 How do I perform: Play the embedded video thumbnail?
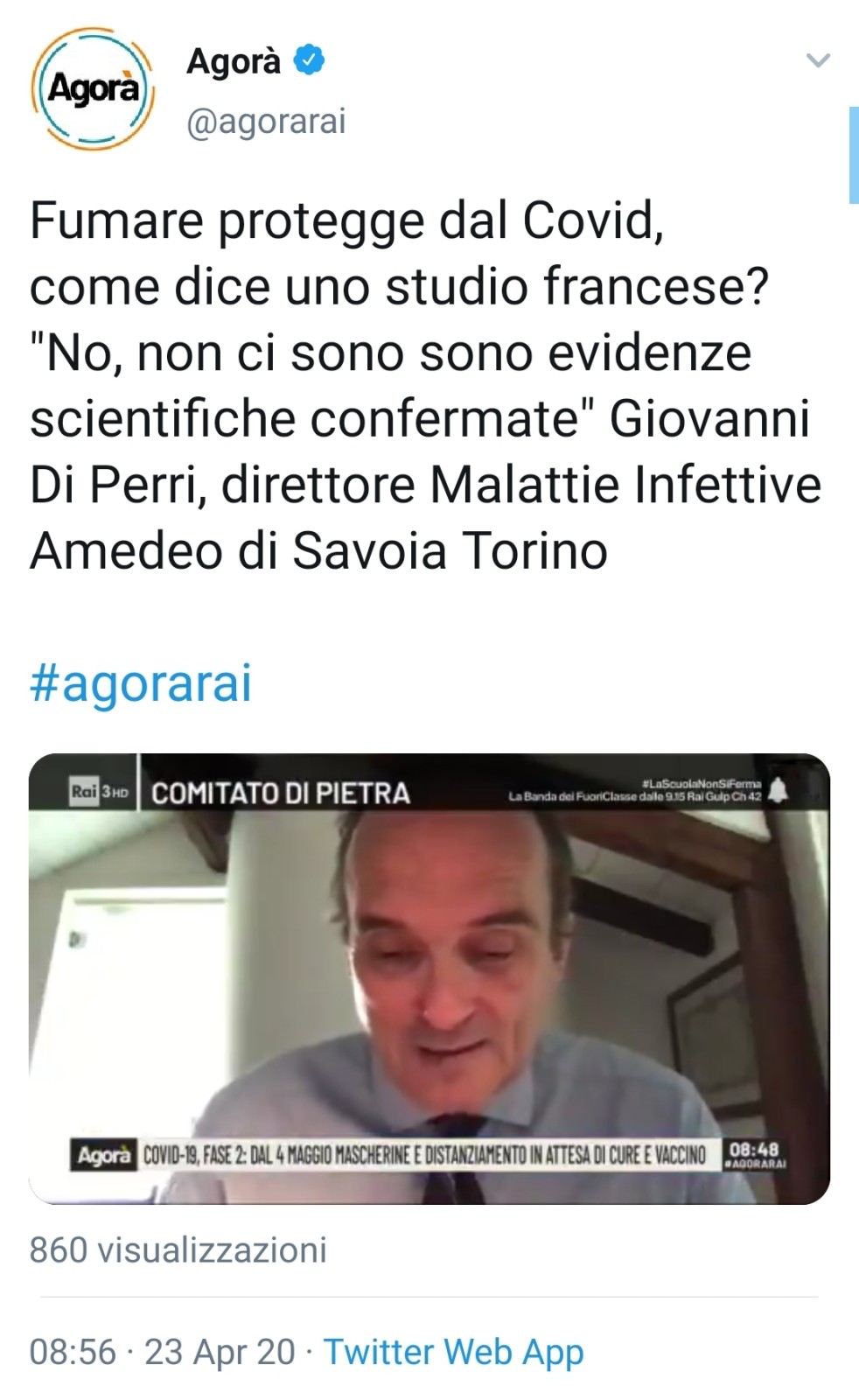(429, 978)
